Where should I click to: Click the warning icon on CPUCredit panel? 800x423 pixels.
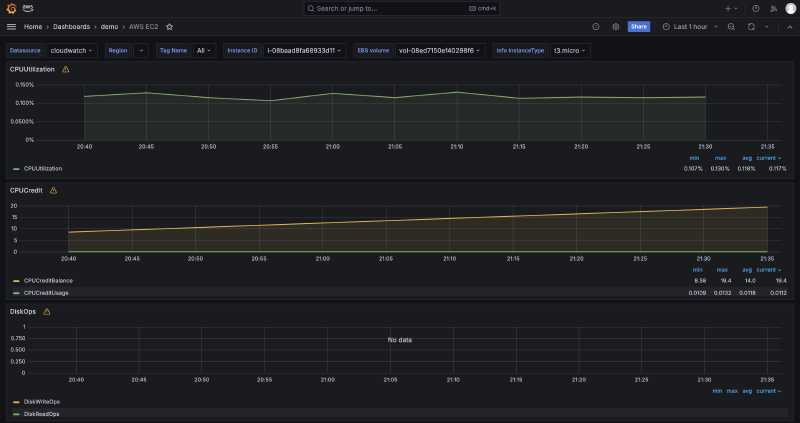[53, 190]
